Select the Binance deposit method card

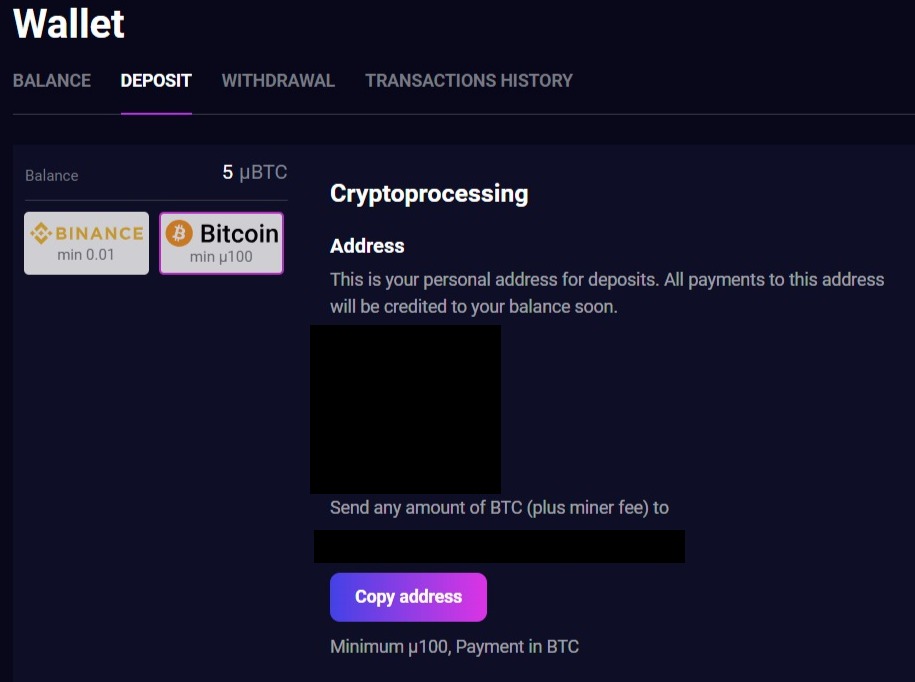click(86, 243)
